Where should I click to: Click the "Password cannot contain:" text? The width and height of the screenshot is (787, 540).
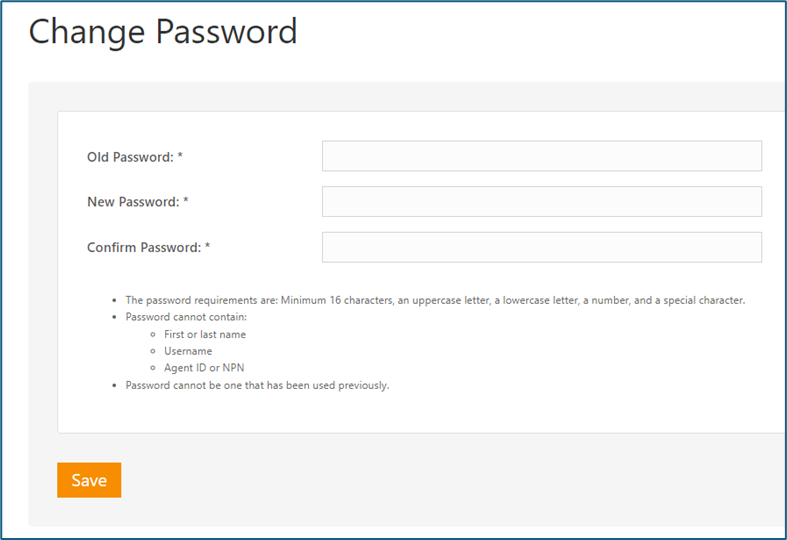coord(186,317)
